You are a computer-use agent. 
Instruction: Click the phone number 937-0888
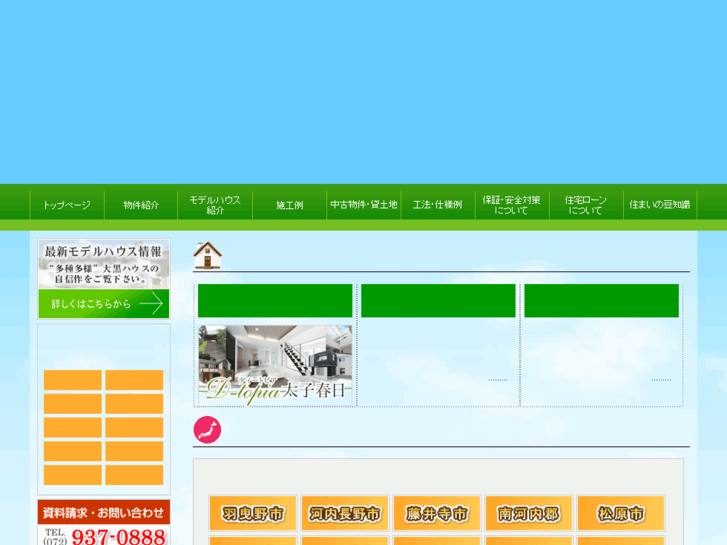(x=119, y=537)
